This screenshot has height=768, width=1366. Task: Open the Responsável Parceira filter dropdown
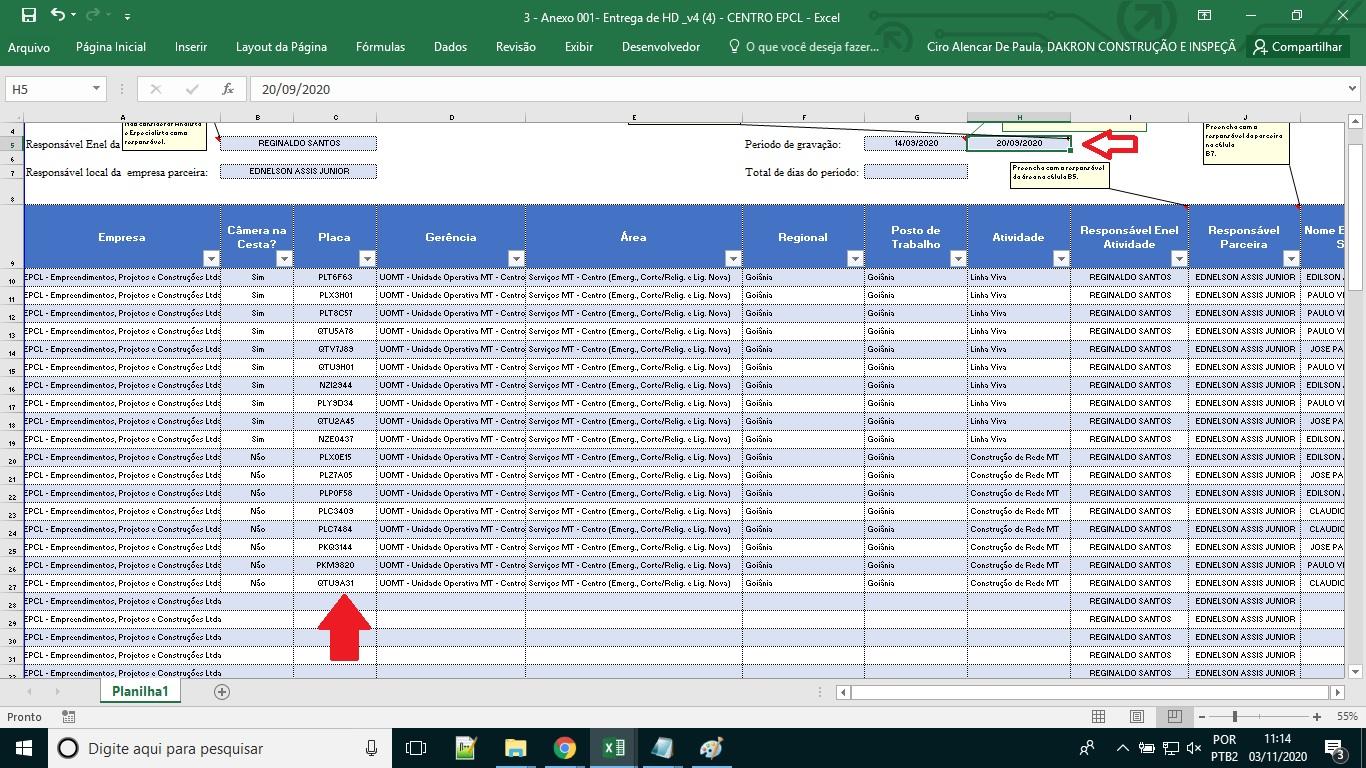click(1291, 259)
